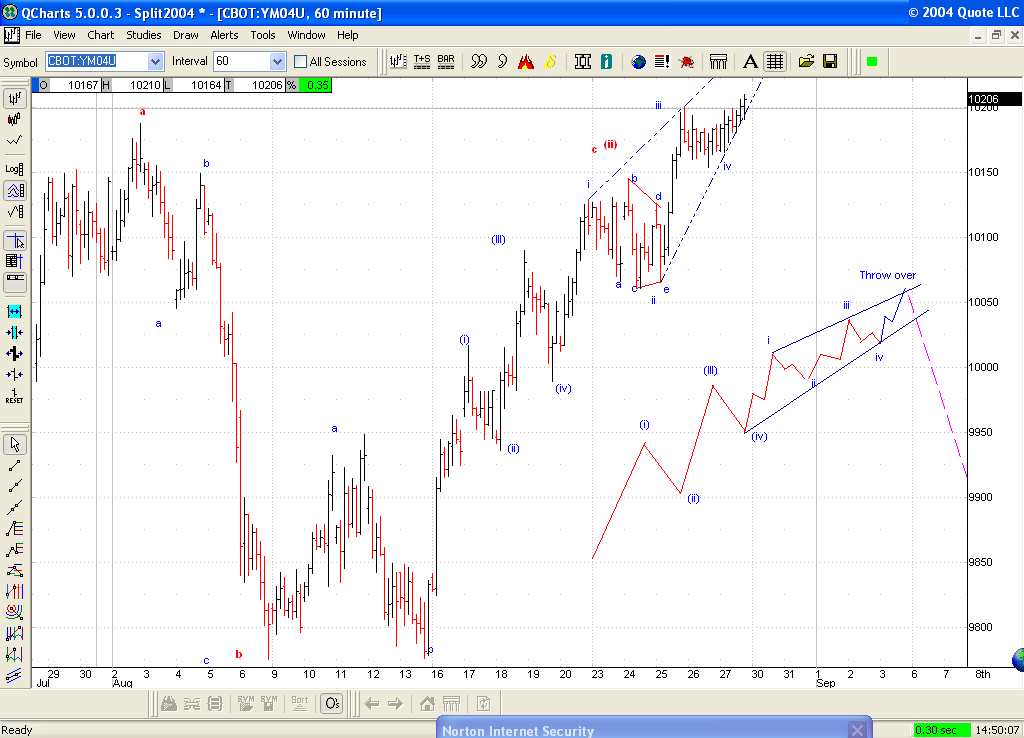Open a new chart from the top toolbar
Screen dimensions: 1024x738
tap(398, 61)
